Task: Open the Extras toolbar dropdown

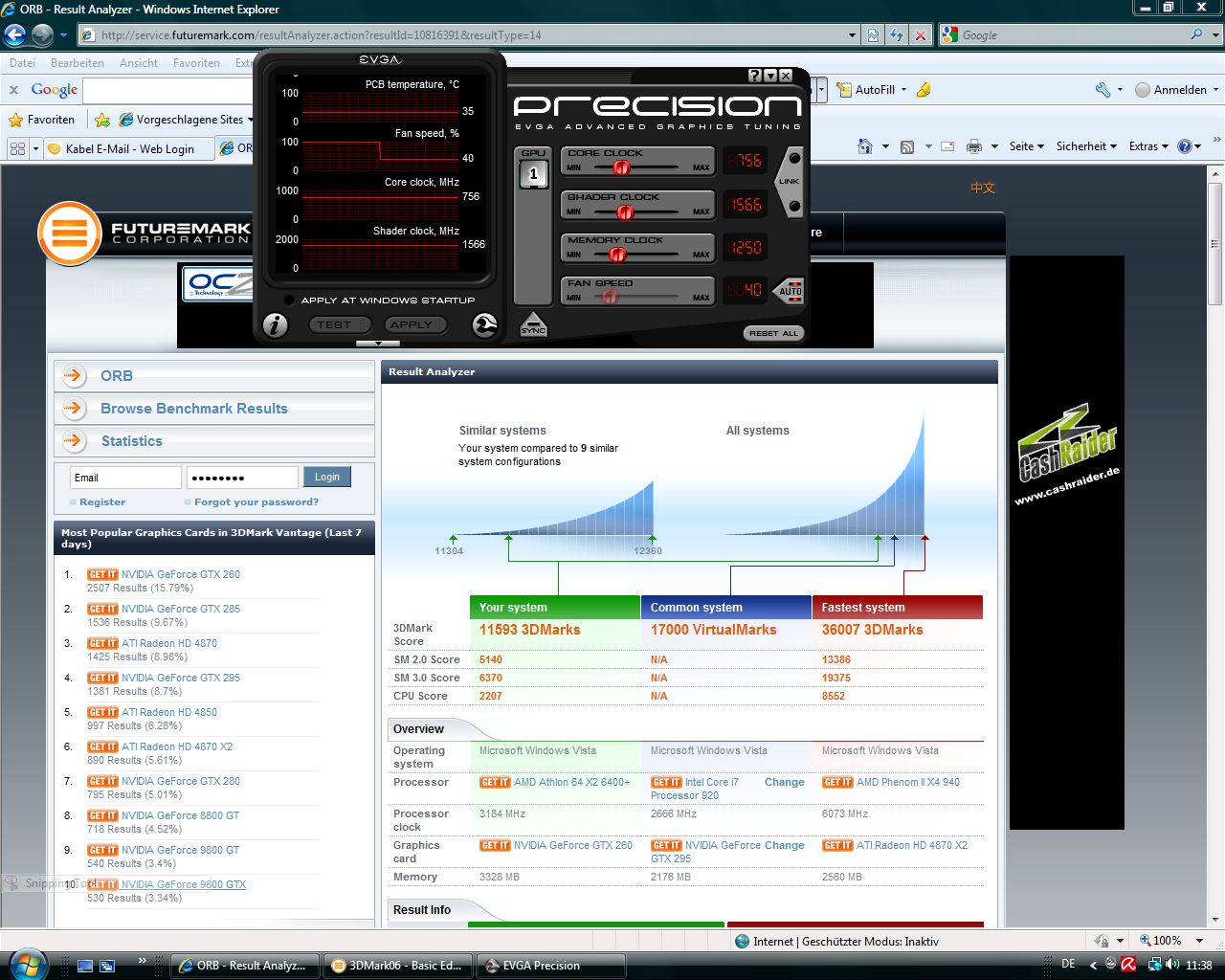Action: (x=1148, y=146)
